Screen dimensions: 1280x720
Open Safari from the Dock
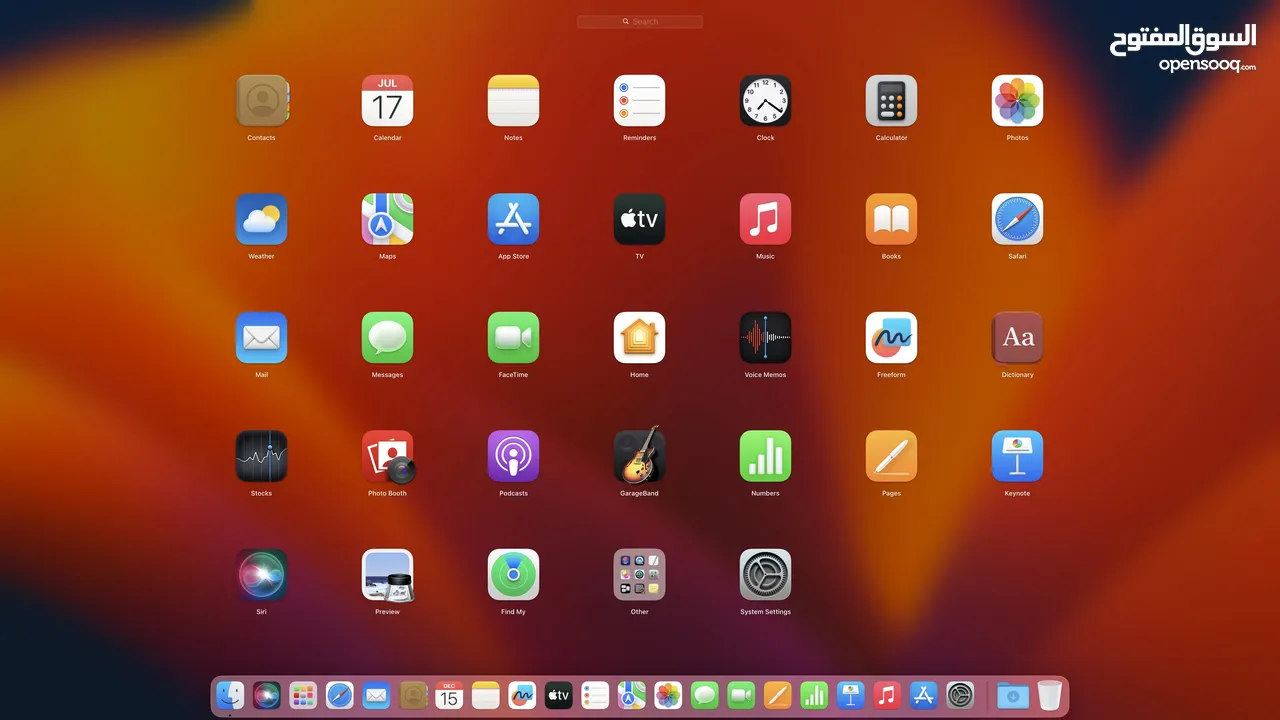340,695
